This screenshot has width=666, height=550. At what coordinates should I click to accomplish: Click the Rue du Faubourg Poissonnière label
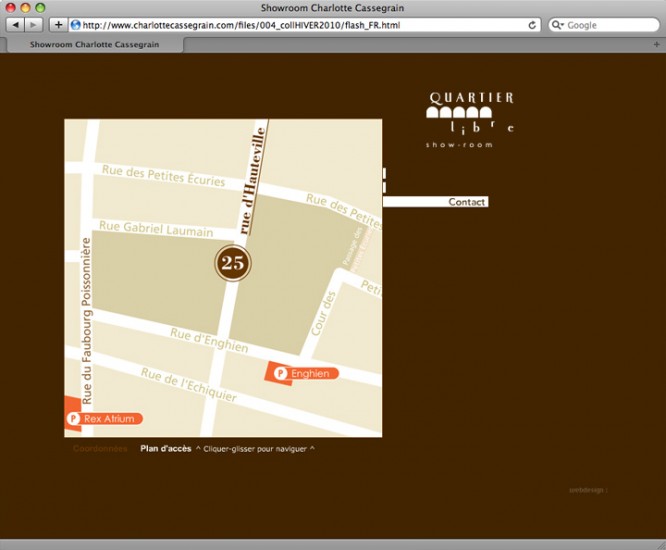pos(87,321)
